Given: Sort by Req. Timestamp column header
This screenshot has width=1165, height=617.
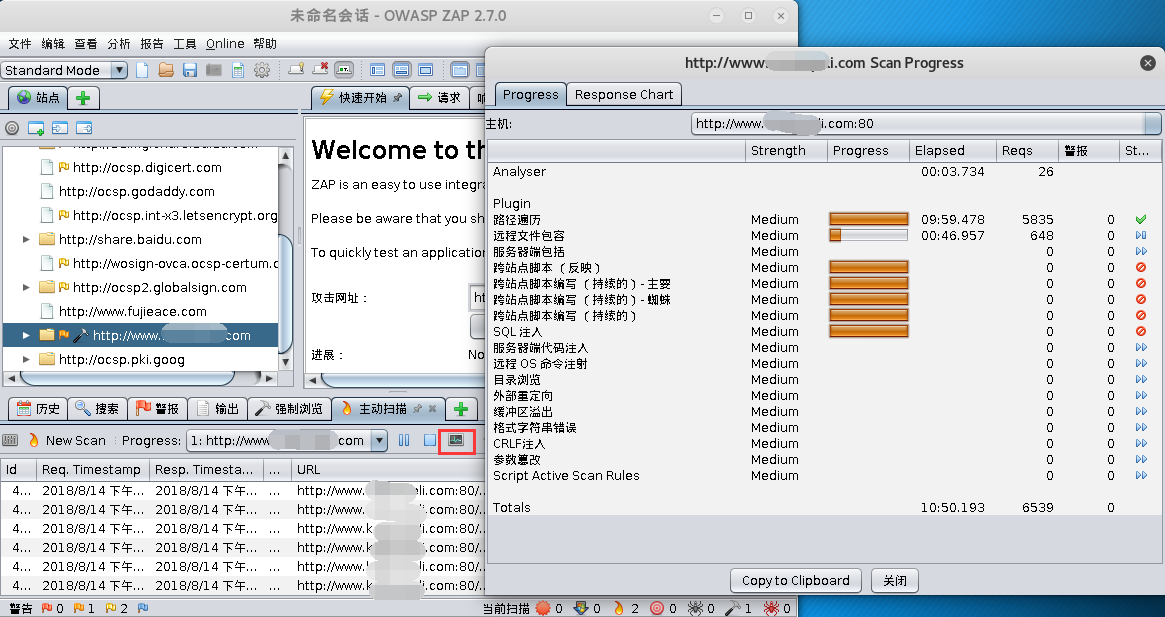Looking at the screenshot, I should pyautogui.click(x=92, y=469).
